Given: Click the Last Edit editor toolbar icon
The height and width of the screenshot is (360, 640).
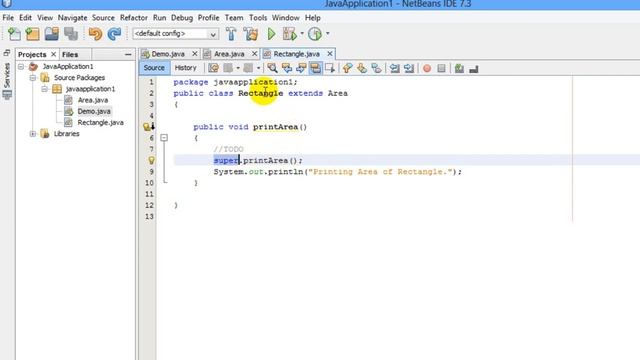Looking at the screenshot, I should point(213,68).
